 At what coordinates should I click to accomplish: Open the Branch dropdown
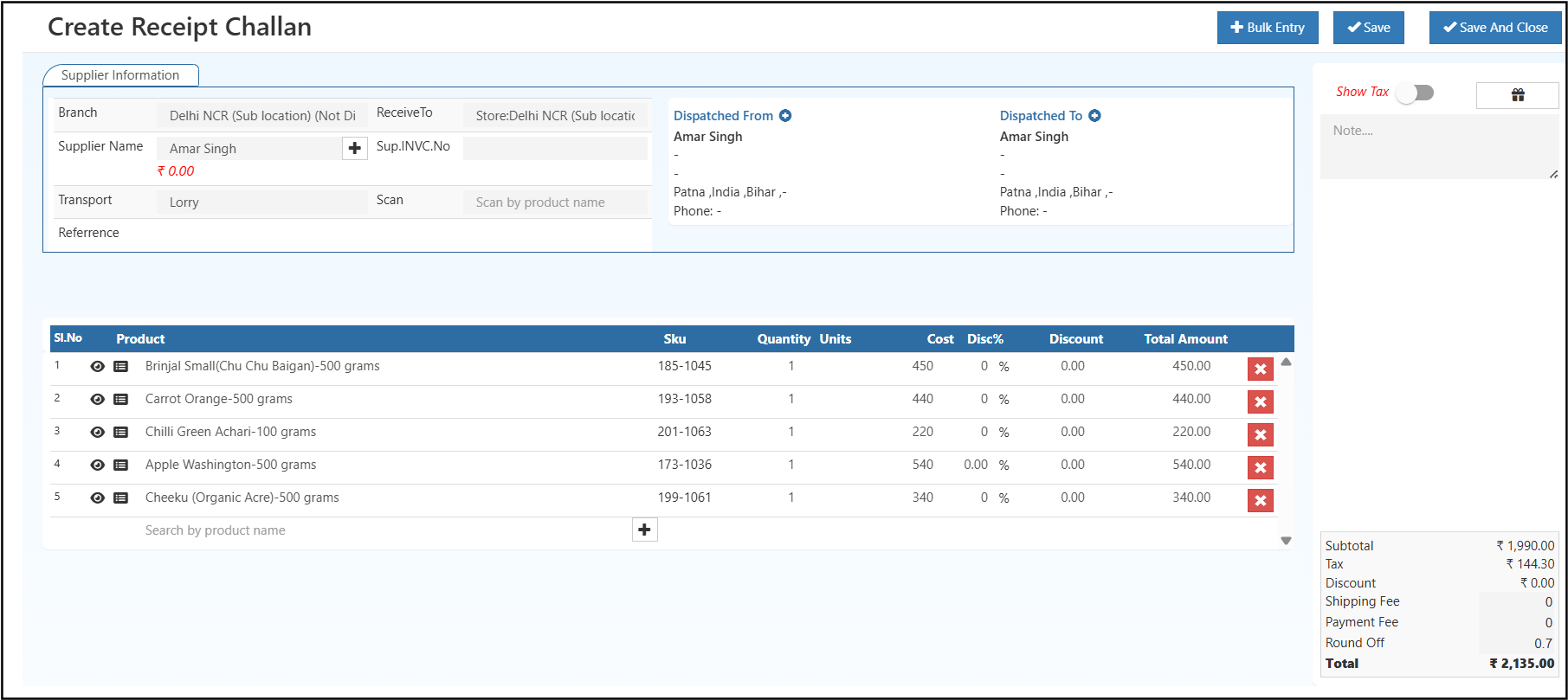(261, 116)
